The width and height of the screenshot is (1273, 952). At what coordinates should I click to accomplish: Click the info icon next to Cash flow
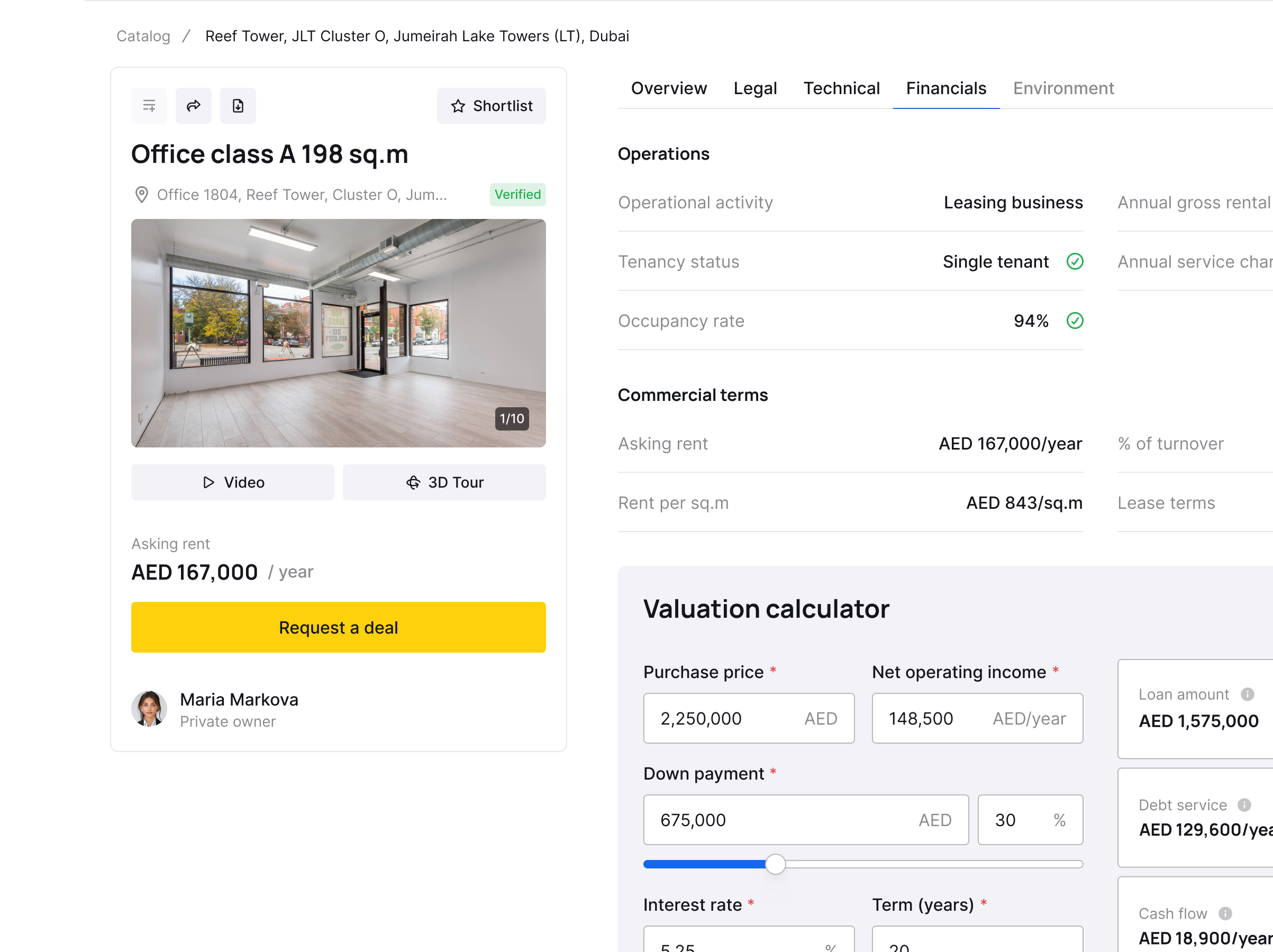1225,914
